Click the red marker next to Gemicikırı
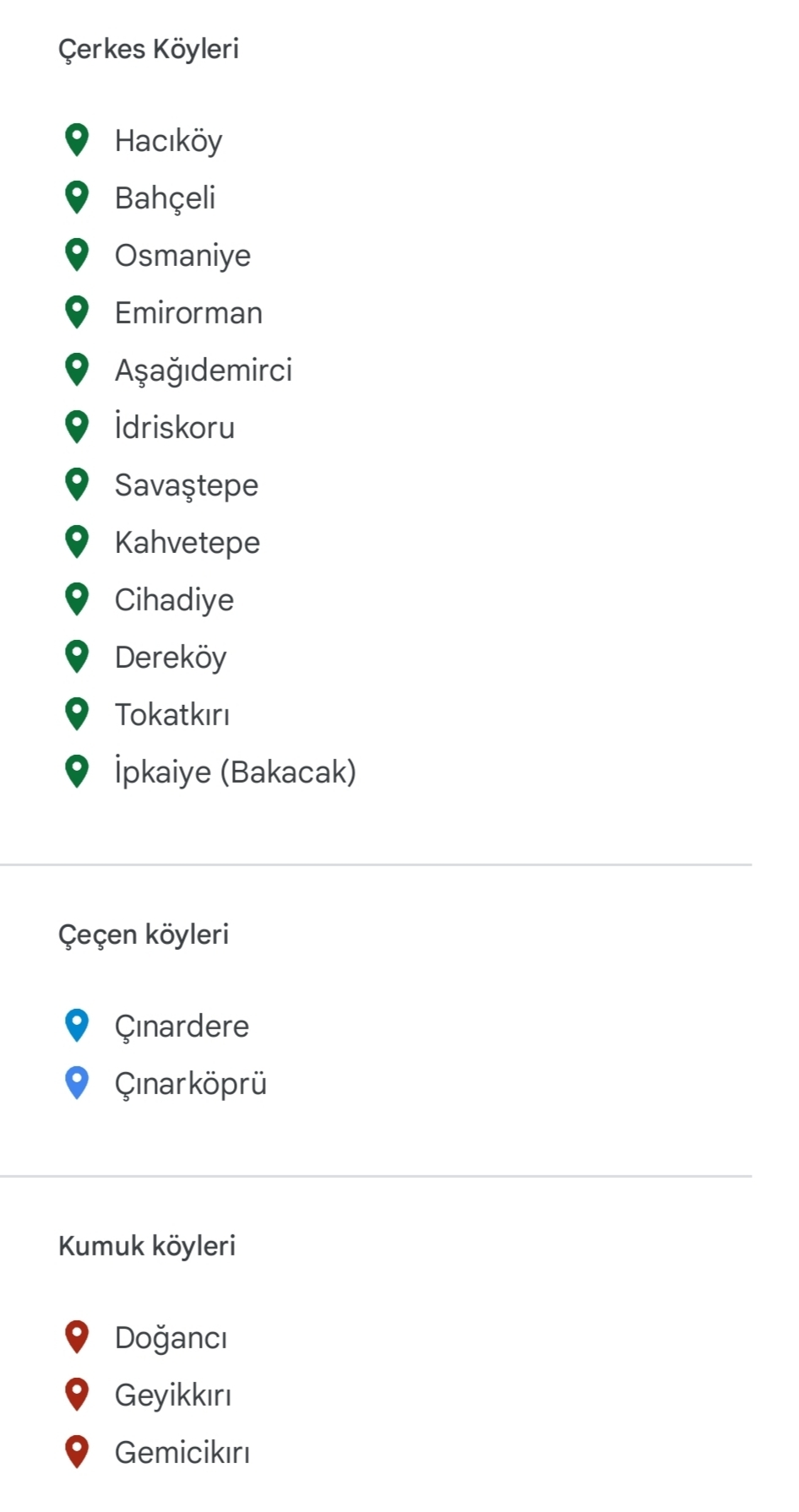The width and height of the screenshot is (799, 1512). coord(77,1451)
